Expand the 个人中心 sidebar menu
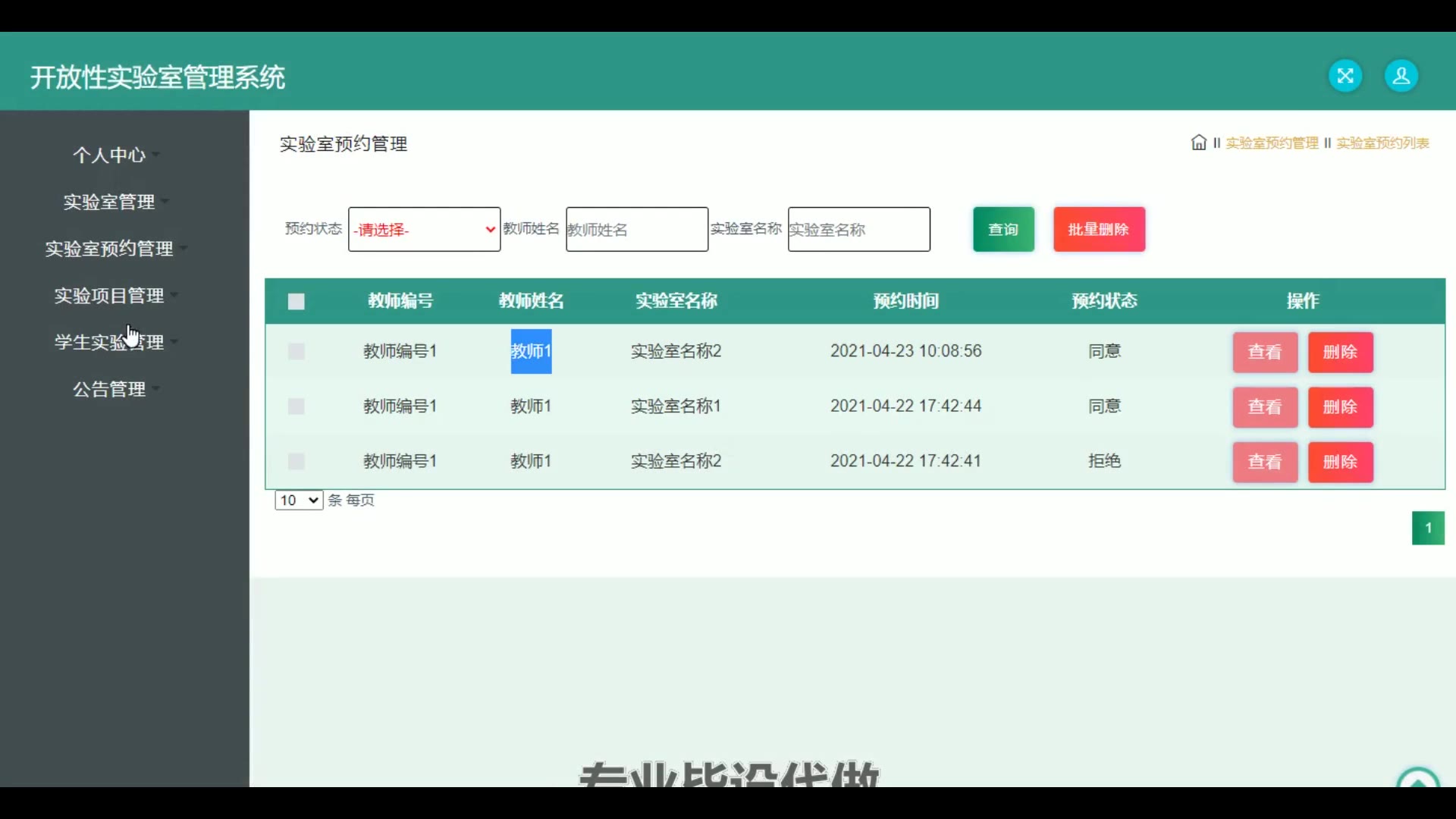Viewport: 1456px width, 819px height. (x=110, y=155)
